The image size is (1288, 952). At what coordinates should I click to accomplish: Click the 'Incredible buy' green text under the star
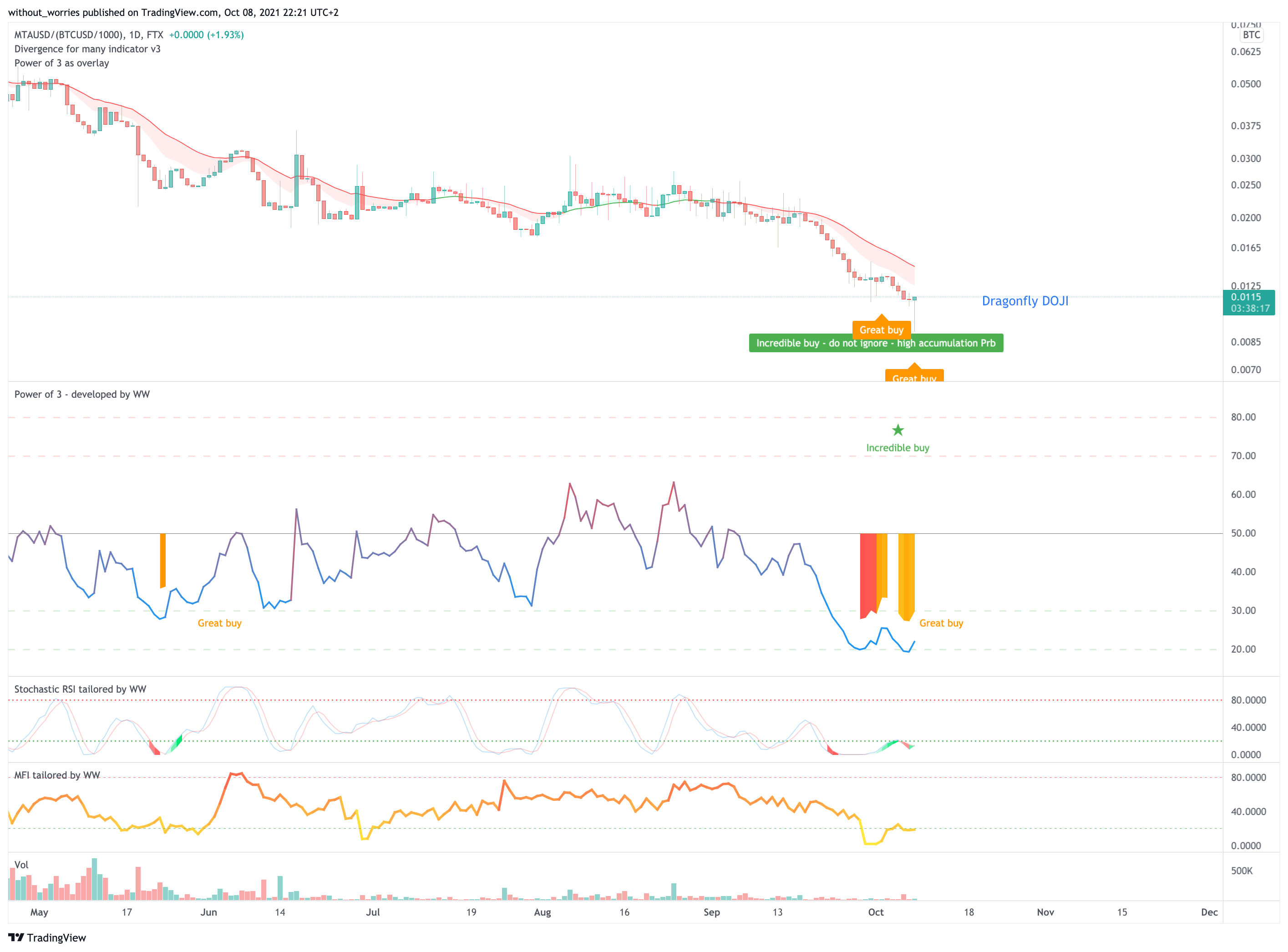point(898,448)
